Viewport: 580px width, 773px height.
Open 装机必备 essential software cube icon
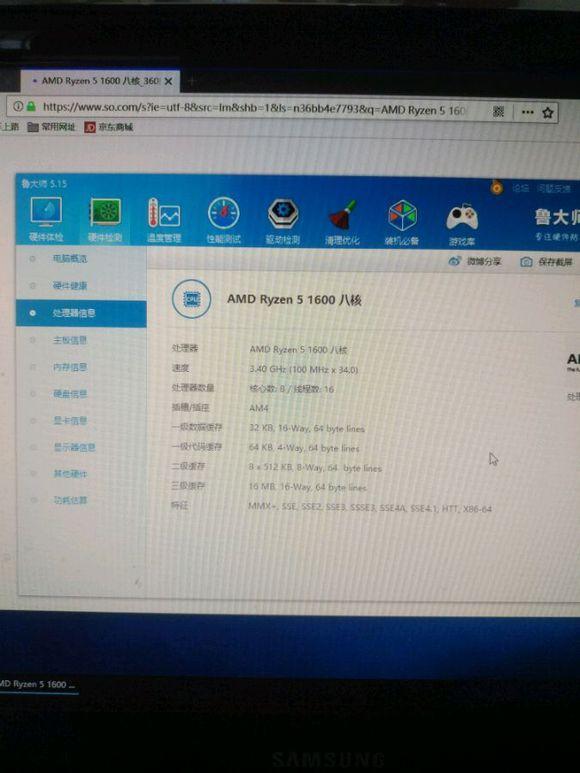(402, 222)
